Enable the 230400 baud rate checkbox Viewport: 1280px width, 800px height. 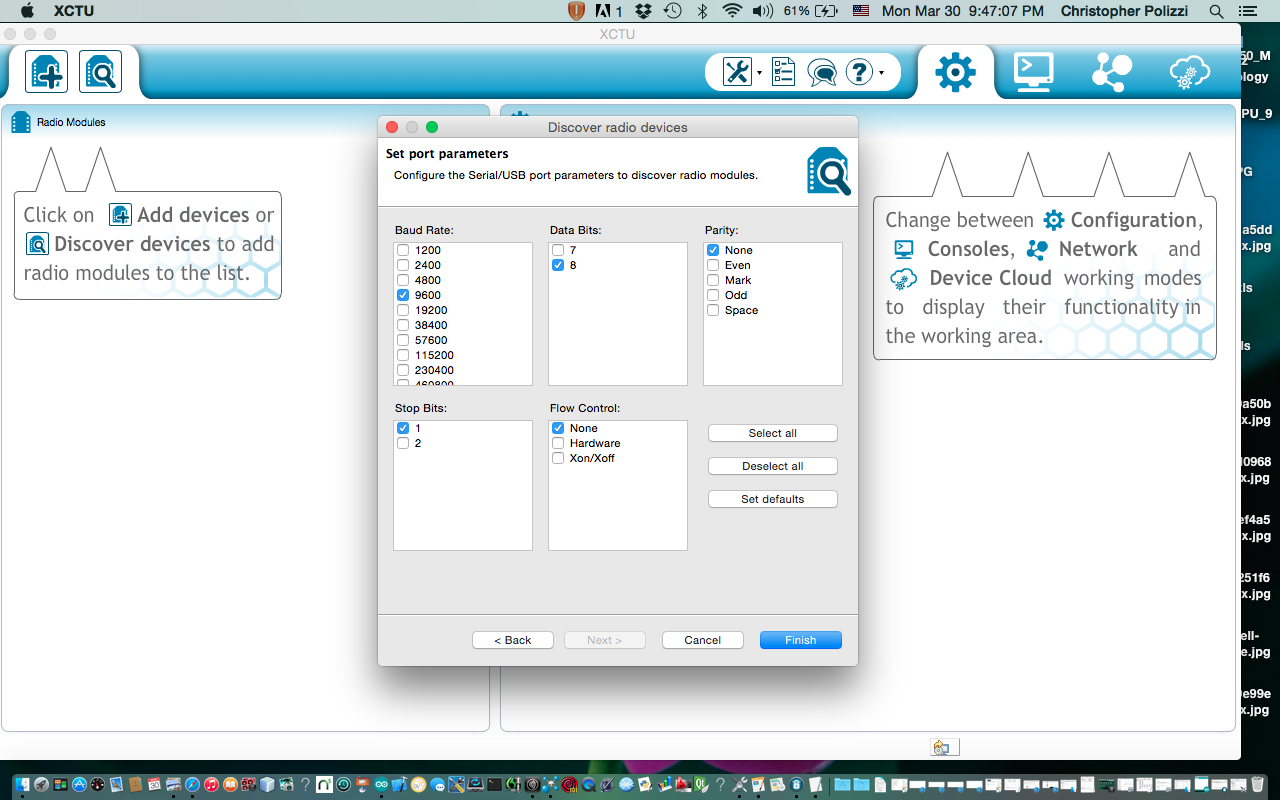[x=403, y=370]
